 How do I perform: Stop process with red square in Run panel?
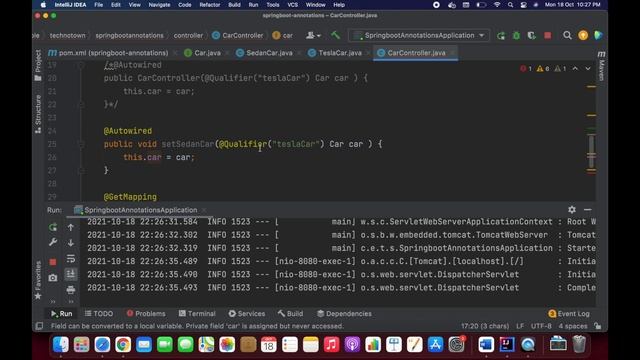[53, 262]
